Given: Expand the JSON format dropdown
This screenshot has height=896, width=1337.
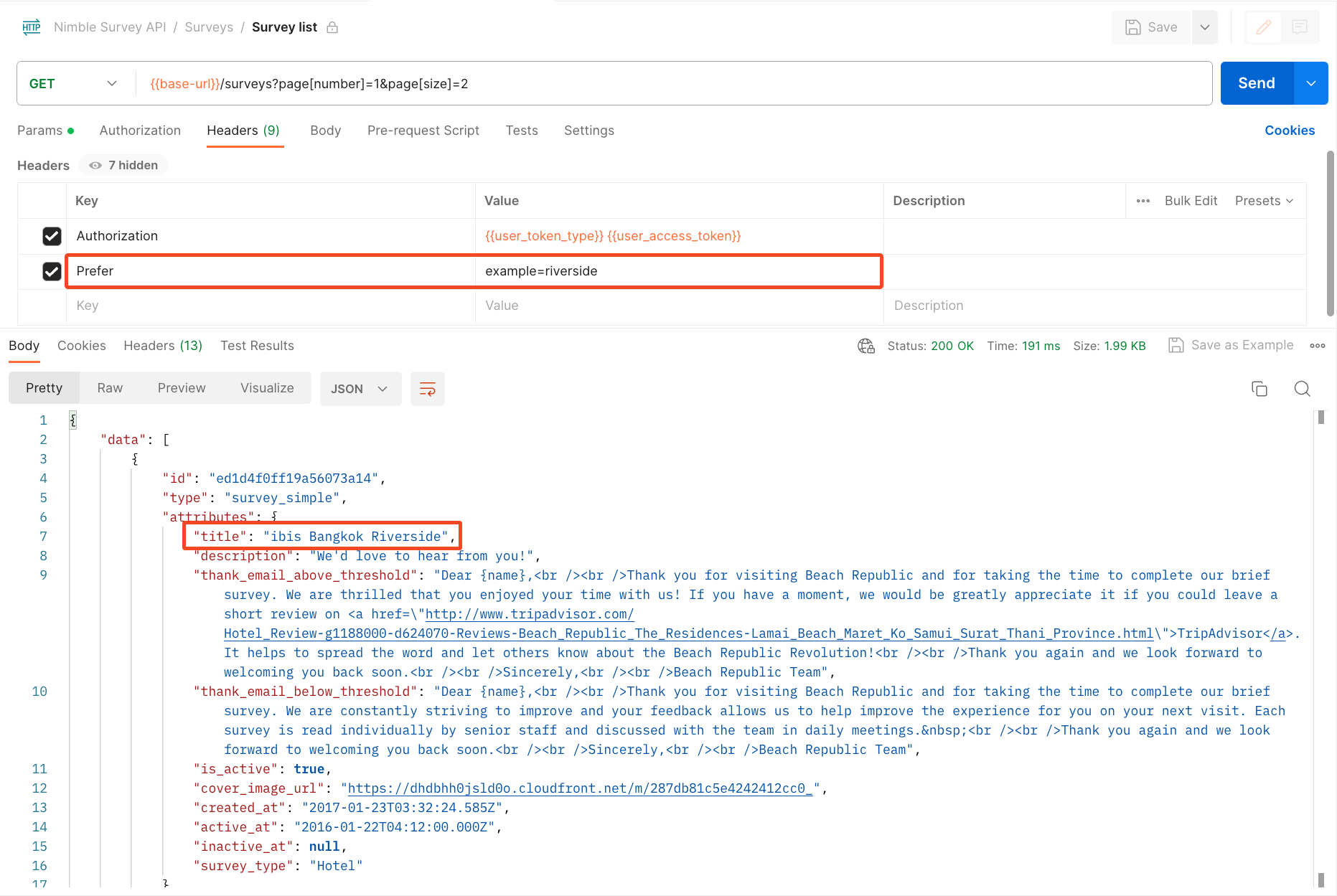Looking at the screenshot, I should pyautogui.click(x=360, y=389).
